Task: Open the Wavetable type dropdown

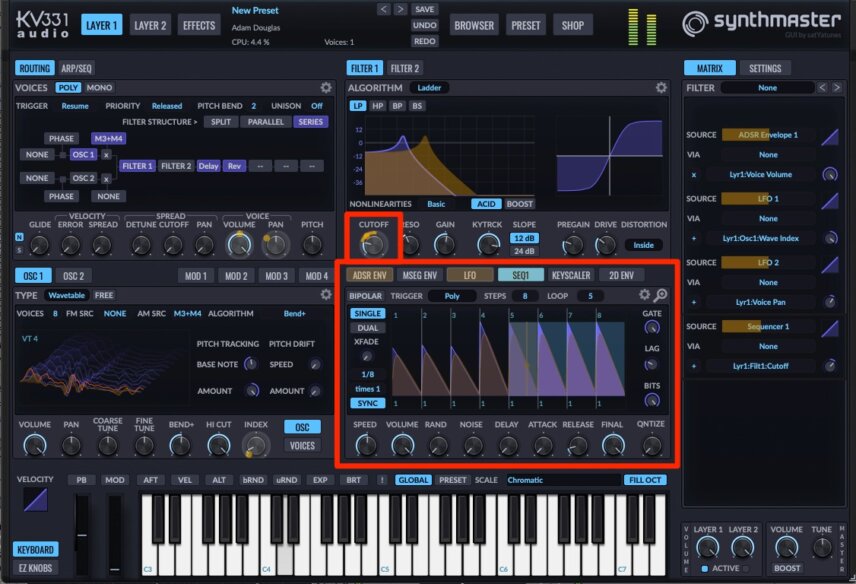Action: tap(66, 295)
